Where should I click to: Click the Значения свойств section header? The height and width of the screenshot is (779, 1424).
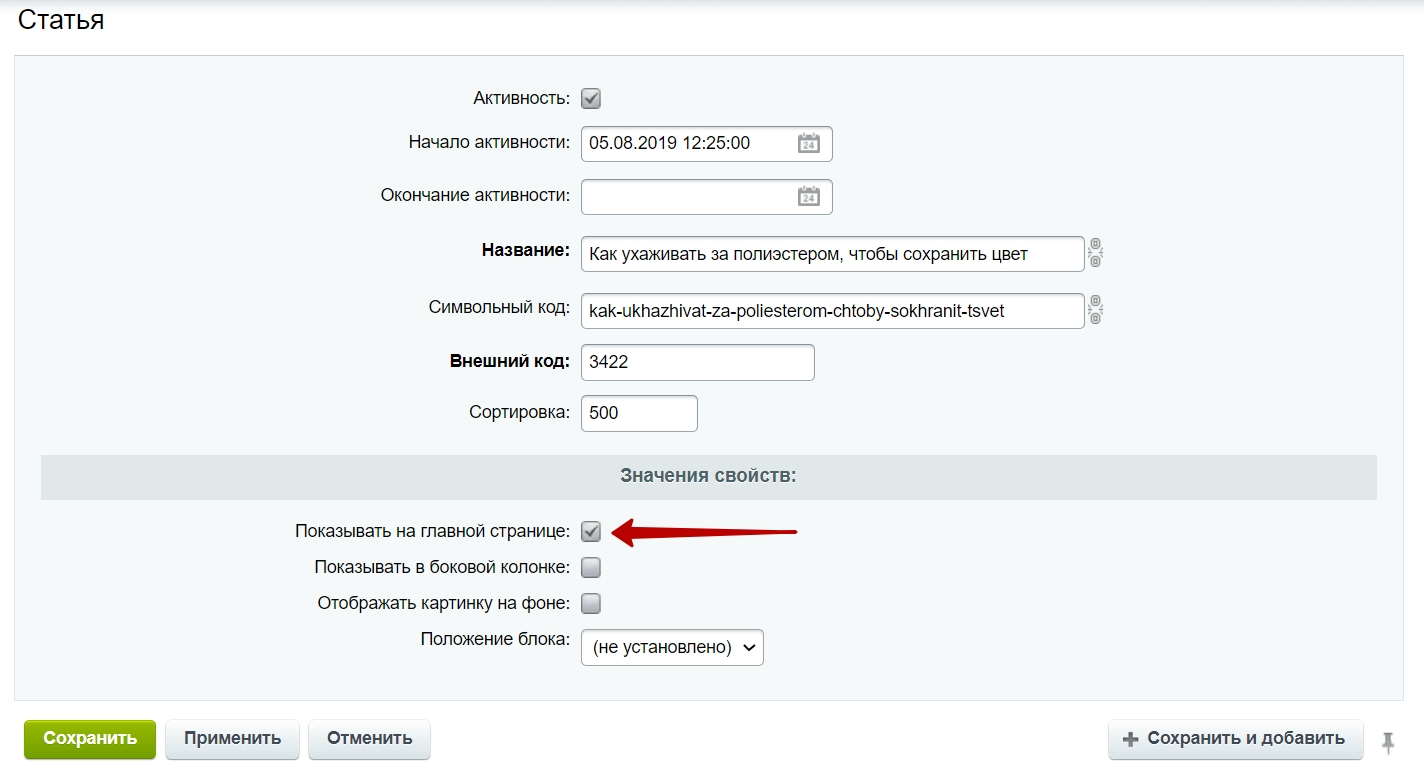tap(708, 477)
